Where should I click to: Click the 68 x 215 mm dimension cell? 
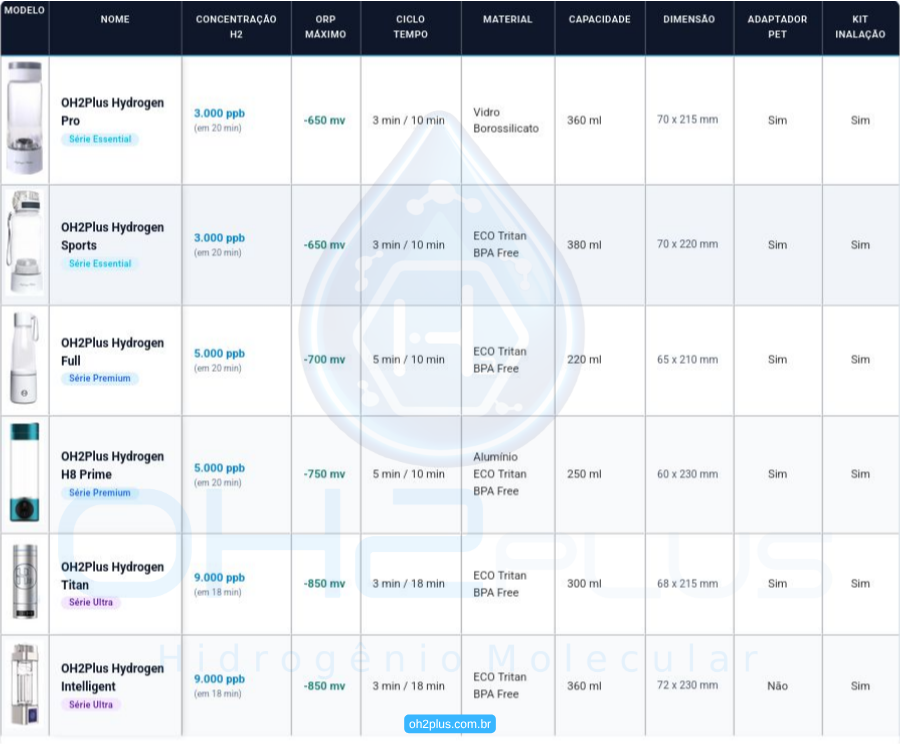688,584
